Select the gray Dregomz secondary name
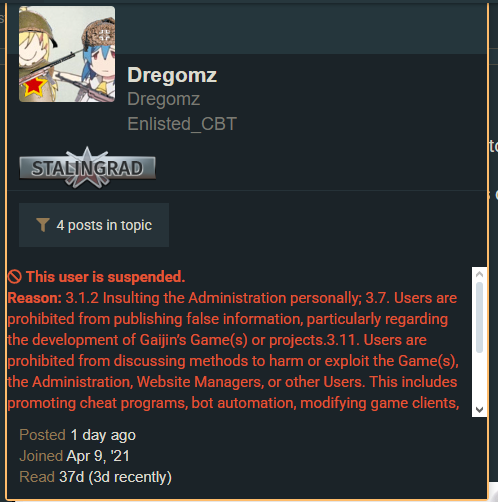 click(x=164, y=99)
